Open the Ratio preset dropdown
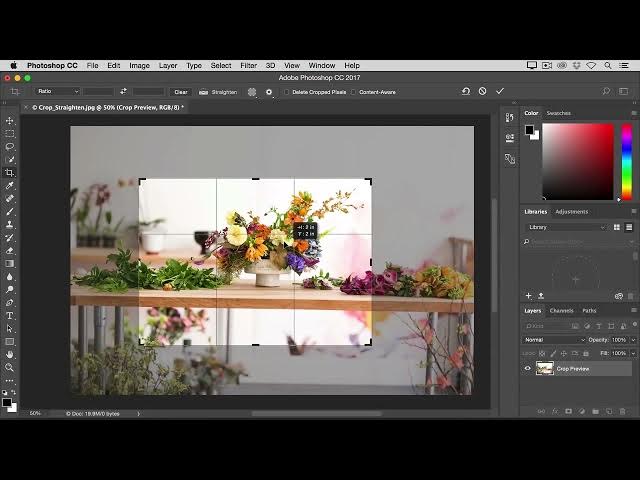Screen dimensions: 640x480 (57, 91)
